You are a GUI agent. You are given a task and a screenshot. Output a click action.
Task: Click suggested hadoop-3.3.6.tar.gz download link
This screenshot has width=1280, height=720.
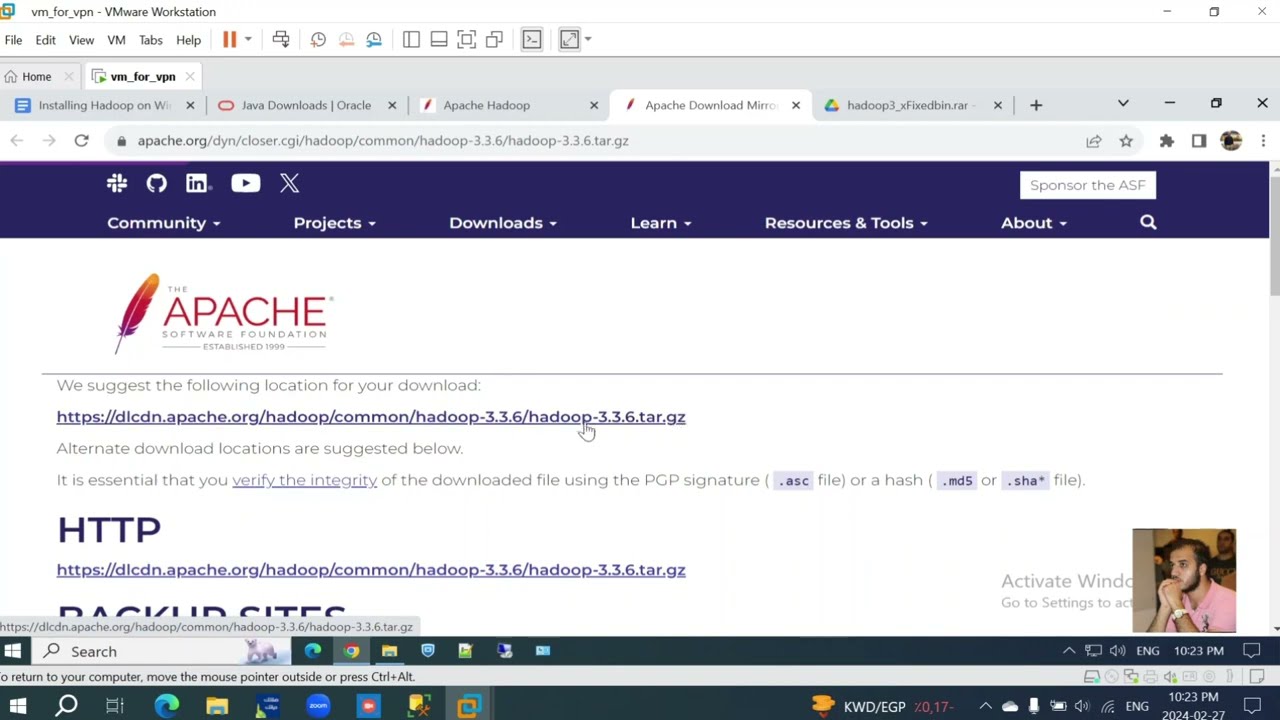pos(371,417)
